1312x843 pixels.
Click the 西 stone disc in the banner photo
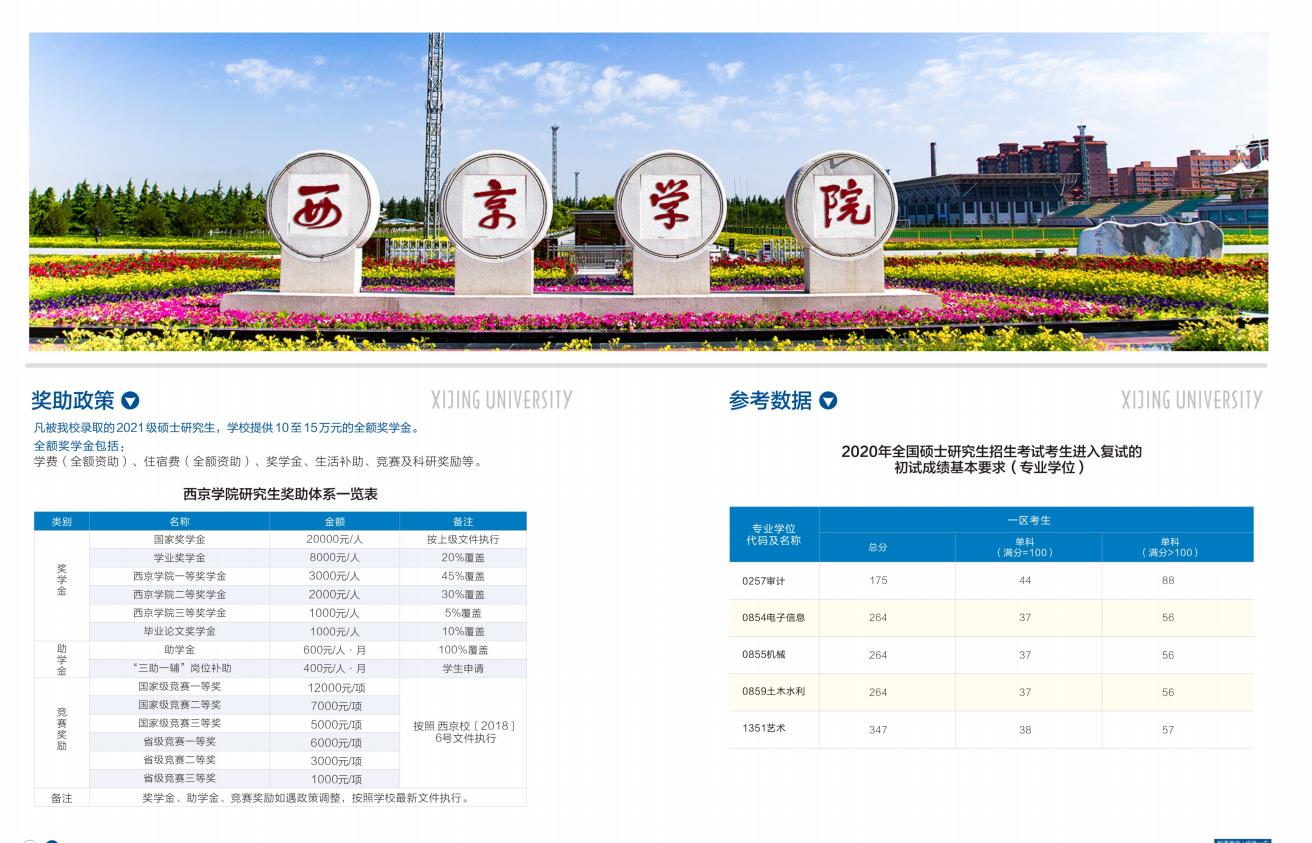pyautogui.click(x=322, y=205)
